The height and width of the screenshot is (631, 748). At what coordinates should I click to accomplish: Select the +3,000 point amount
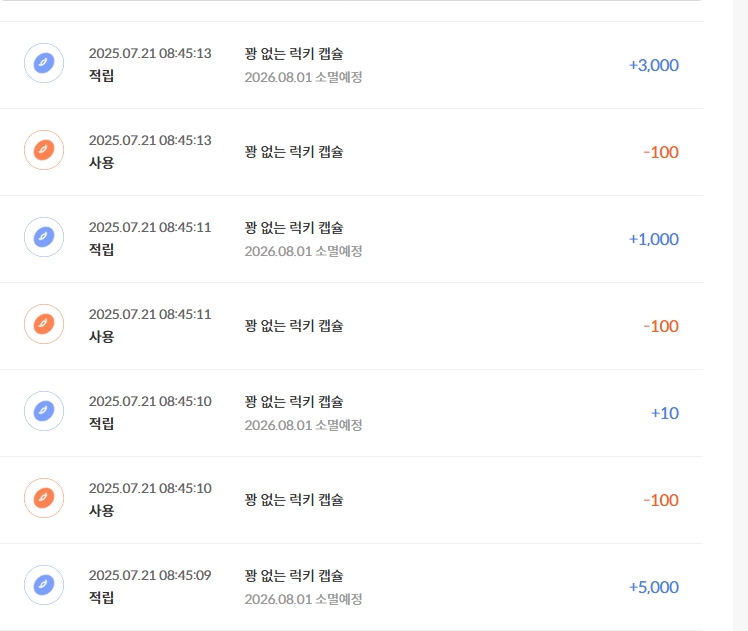tap(654, 65)
